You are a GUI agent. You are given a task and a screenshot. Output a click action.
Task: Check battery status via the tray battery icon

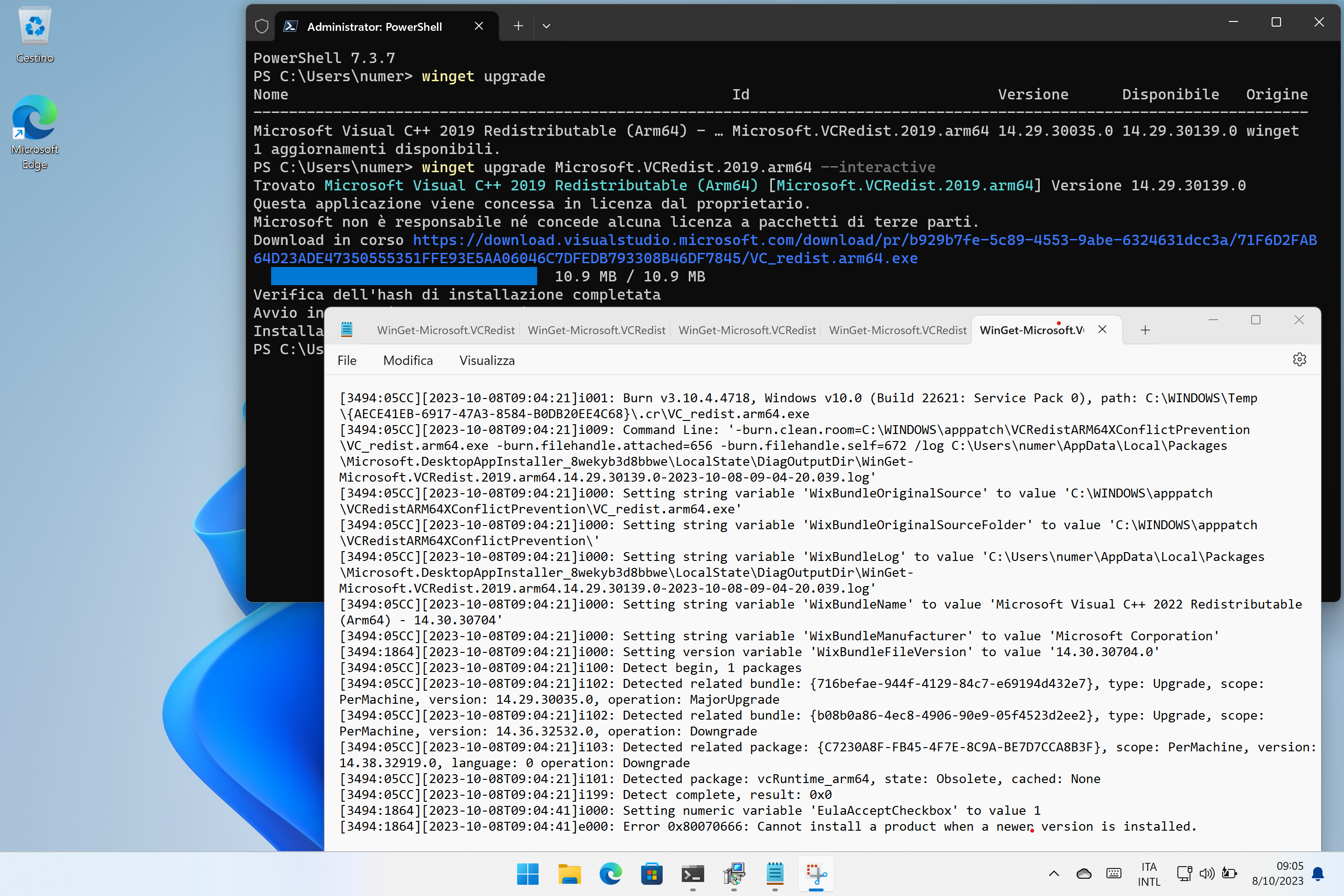click(x=1229, y=874)
